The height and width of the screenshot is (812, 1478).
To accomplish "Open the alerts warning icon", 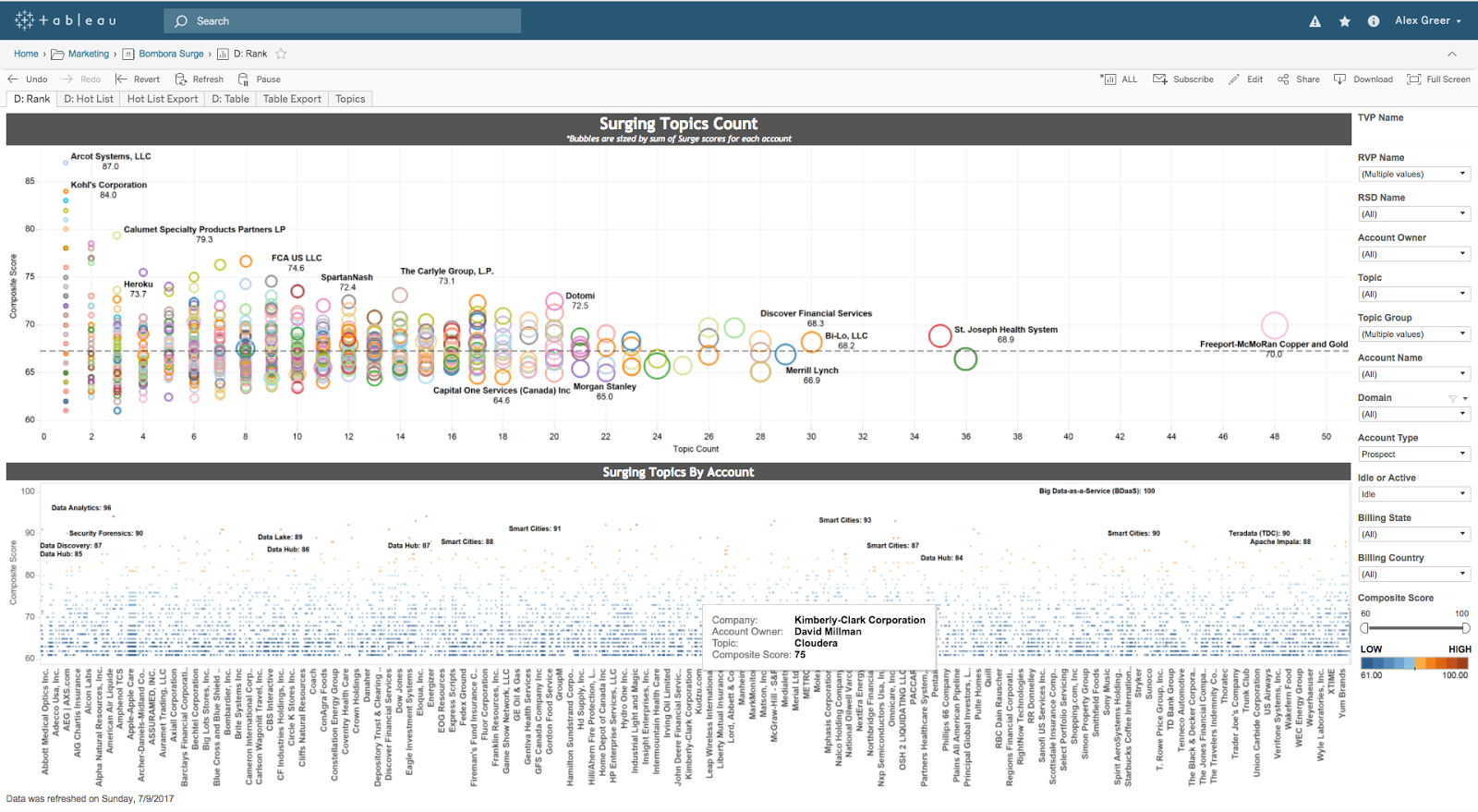I will click(1314, 21).
